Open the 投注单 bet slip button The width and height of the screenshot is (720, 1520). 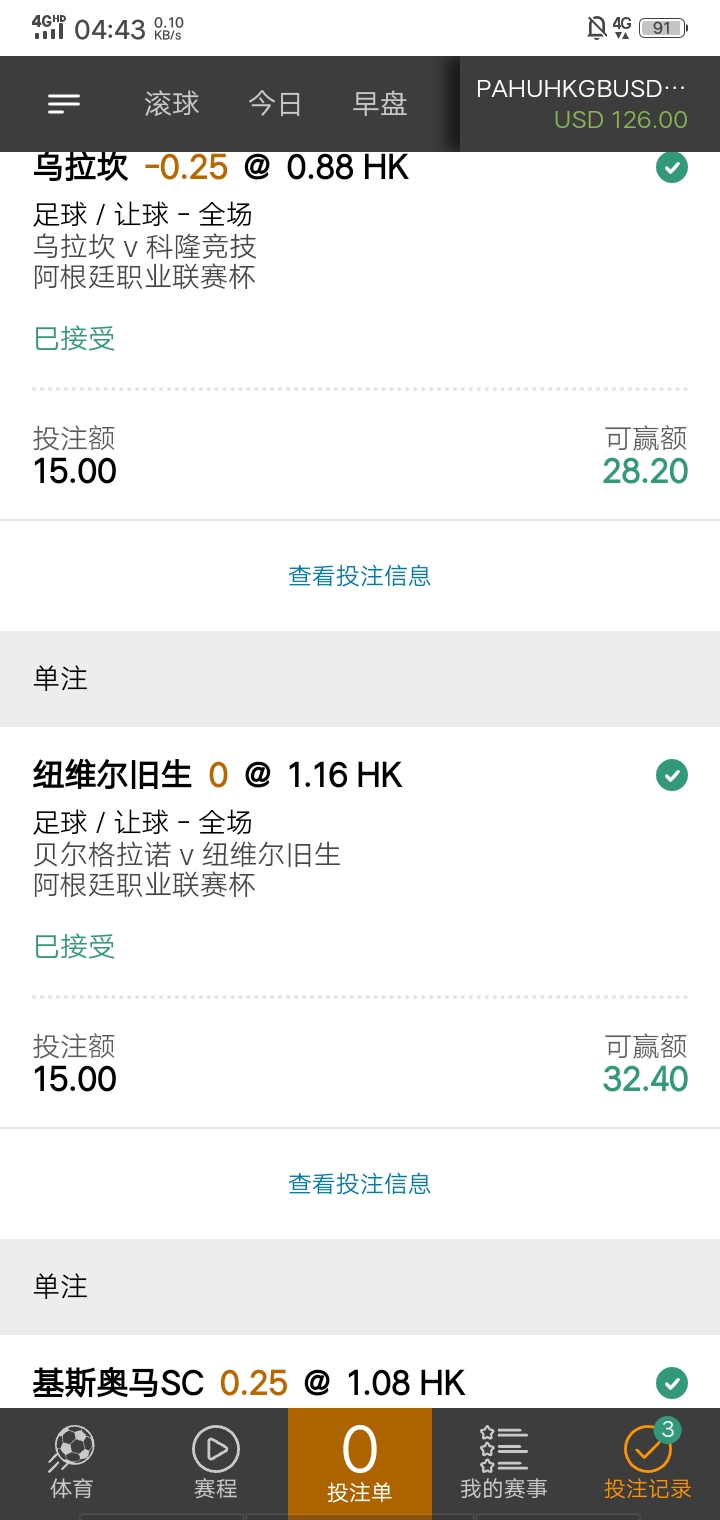[x=360, y=1464]
